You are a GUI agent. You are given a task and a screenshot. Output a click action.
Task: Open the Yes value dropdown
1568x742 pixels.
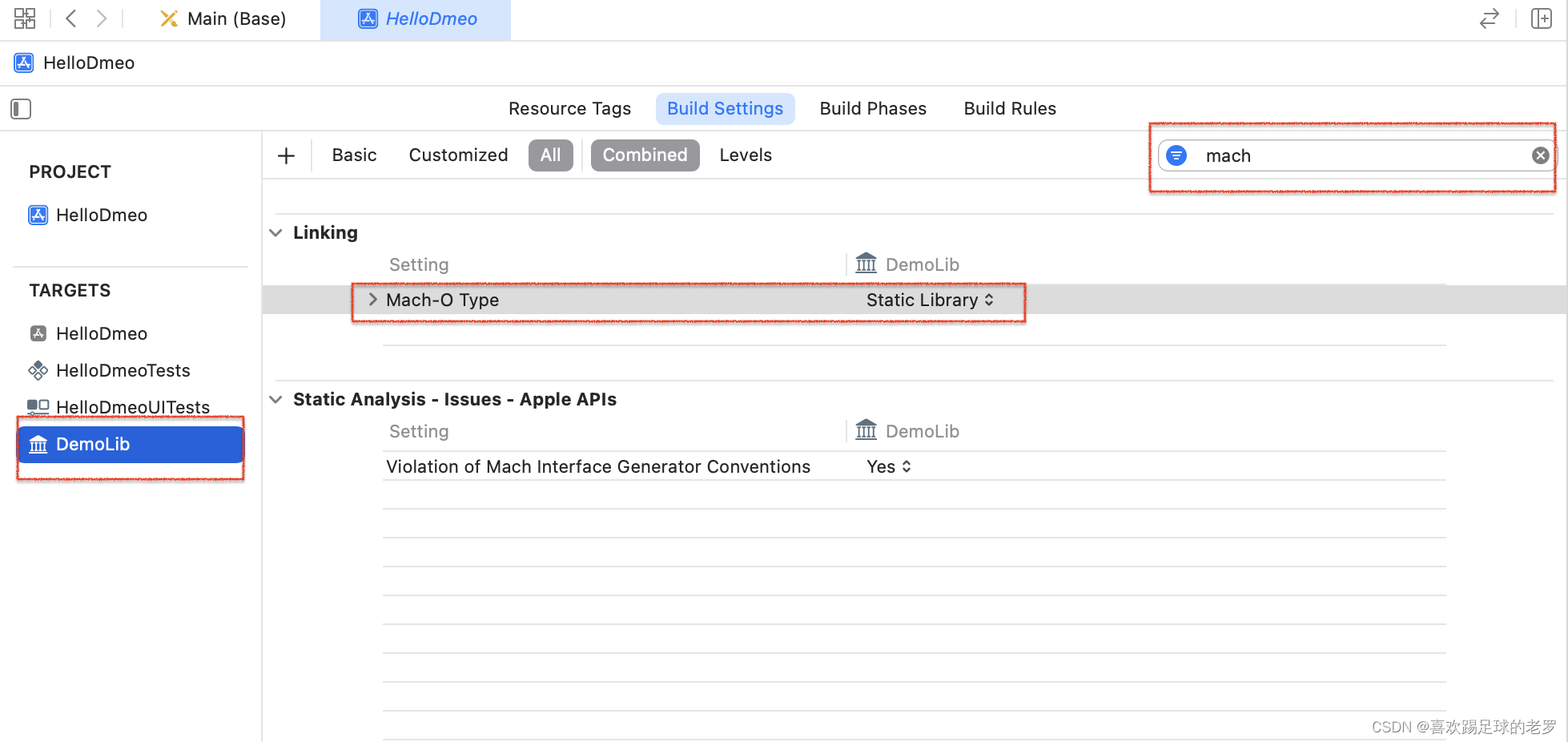(889, 466)
